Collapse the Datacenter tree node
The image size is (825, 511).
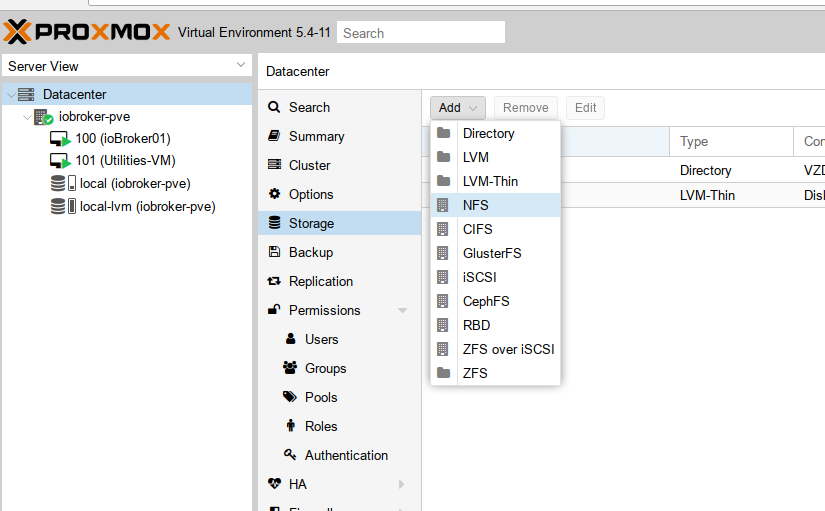point(11,95)
